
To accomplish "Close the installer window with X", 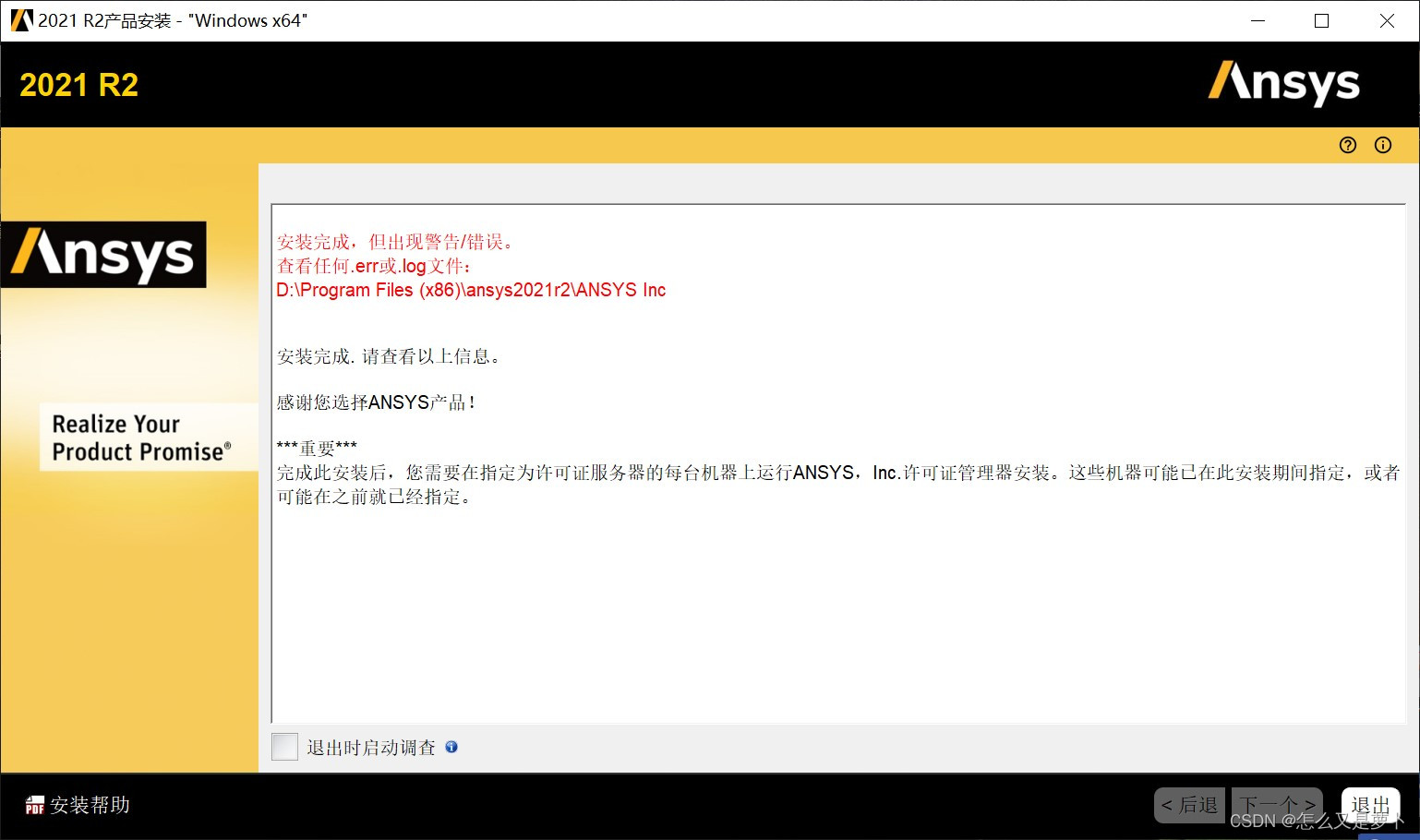I will (1387, 20).
